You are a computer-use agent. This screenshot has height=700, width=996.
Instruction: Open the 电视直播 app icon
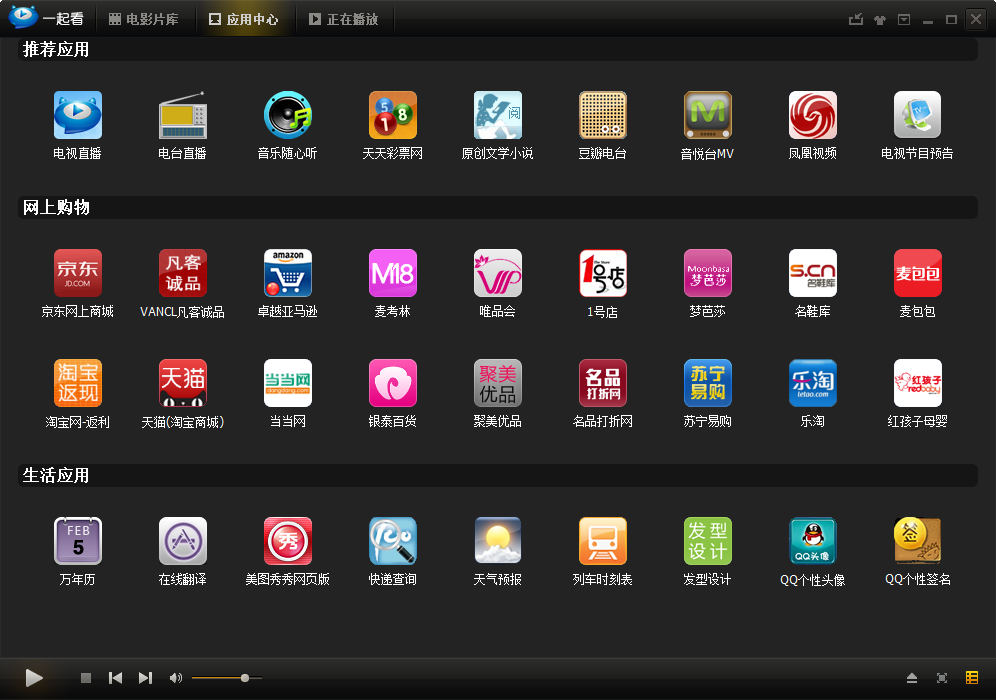pos(77,115)
